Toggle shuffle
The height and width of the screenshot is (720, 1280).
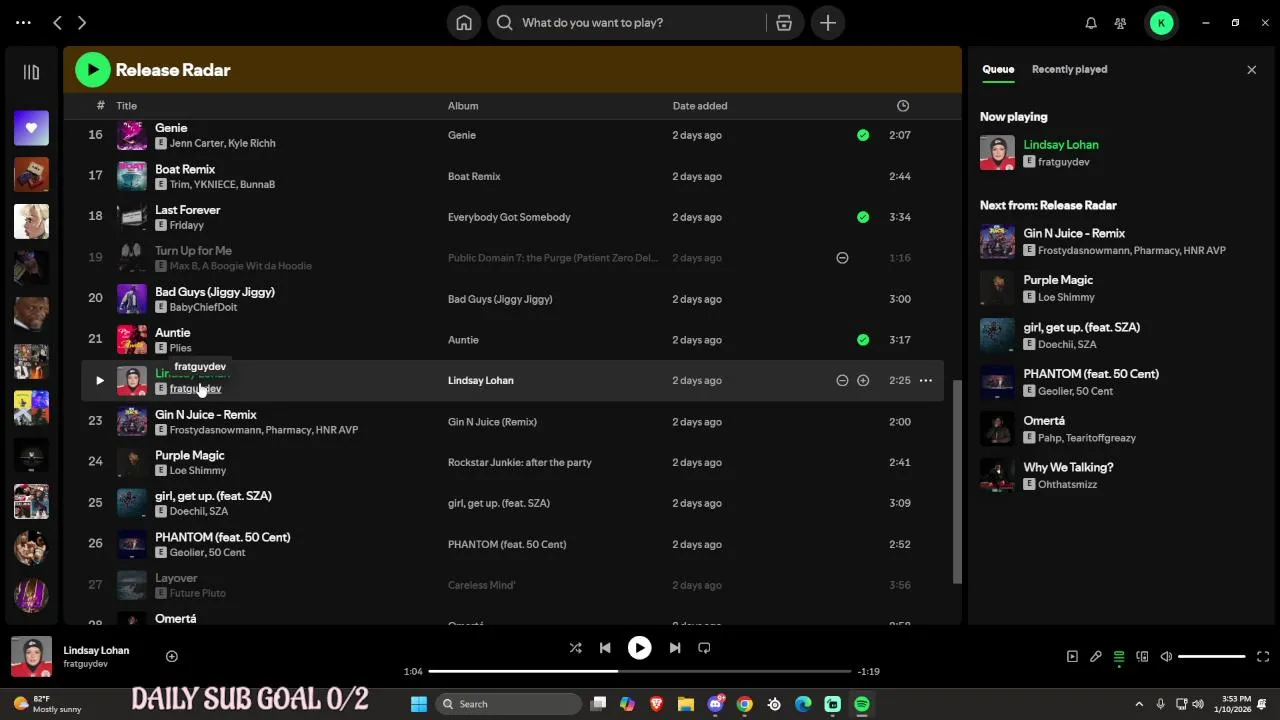575,648
